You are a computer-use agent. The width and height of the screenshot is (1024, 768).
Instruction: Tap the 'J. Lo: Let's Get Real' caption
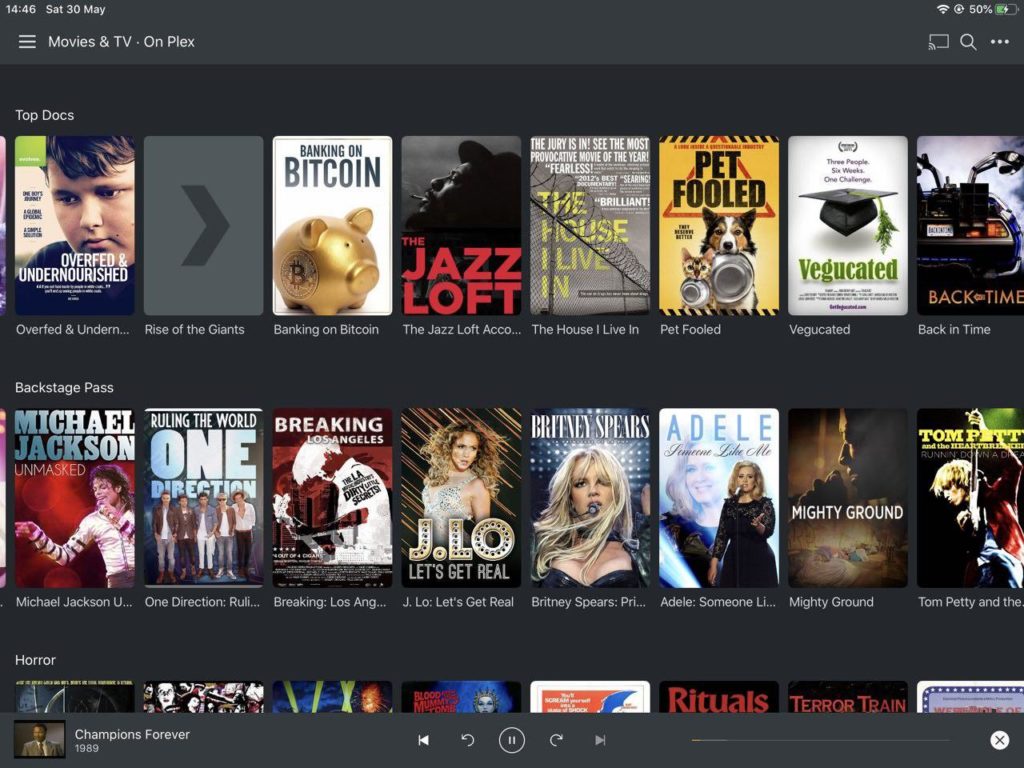[458, 602]
